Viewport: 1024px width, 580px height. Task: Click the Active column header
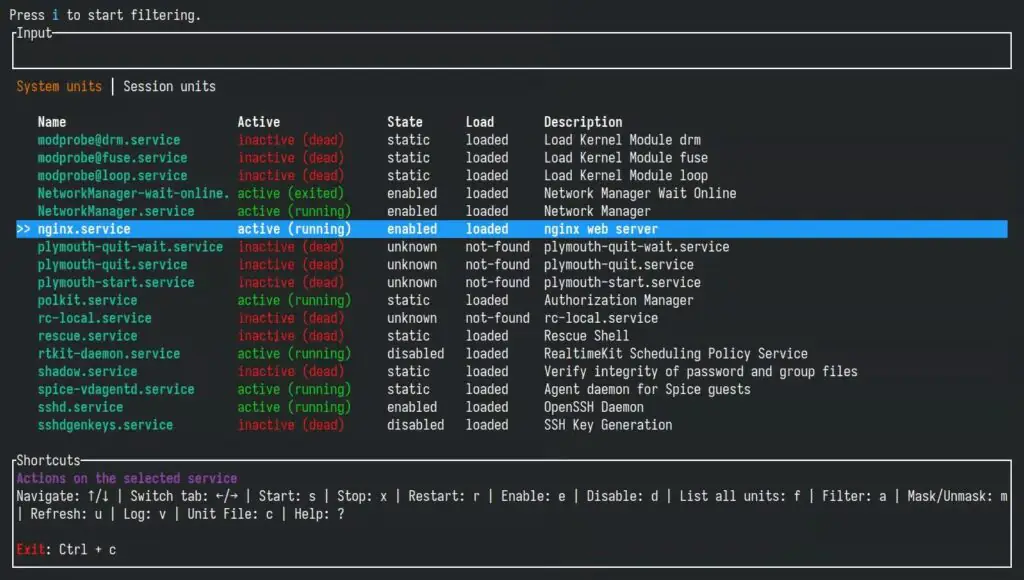[x=258, y=122]
